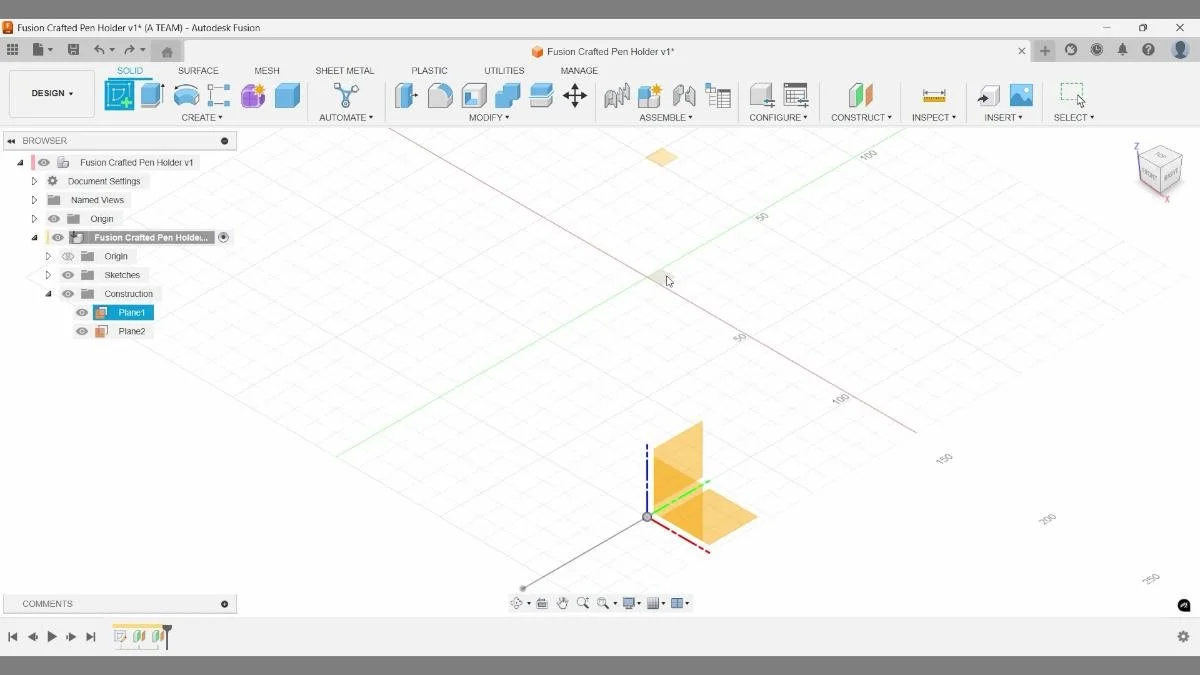Screen dimensions: 1200x675
Task: Open the ASSEMBLE dropdown menu
Action: 666,117
